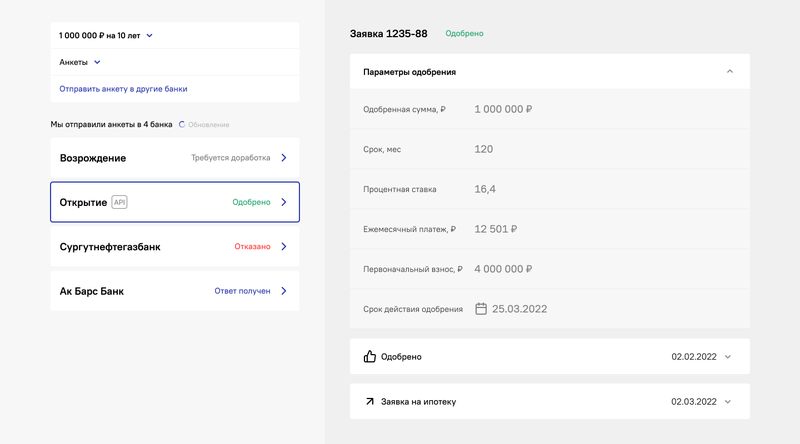Click the arrow icon in Ак Барс Банк row
Image resolution: width=800 pixels, height=444 pixels.
(284, 291)
